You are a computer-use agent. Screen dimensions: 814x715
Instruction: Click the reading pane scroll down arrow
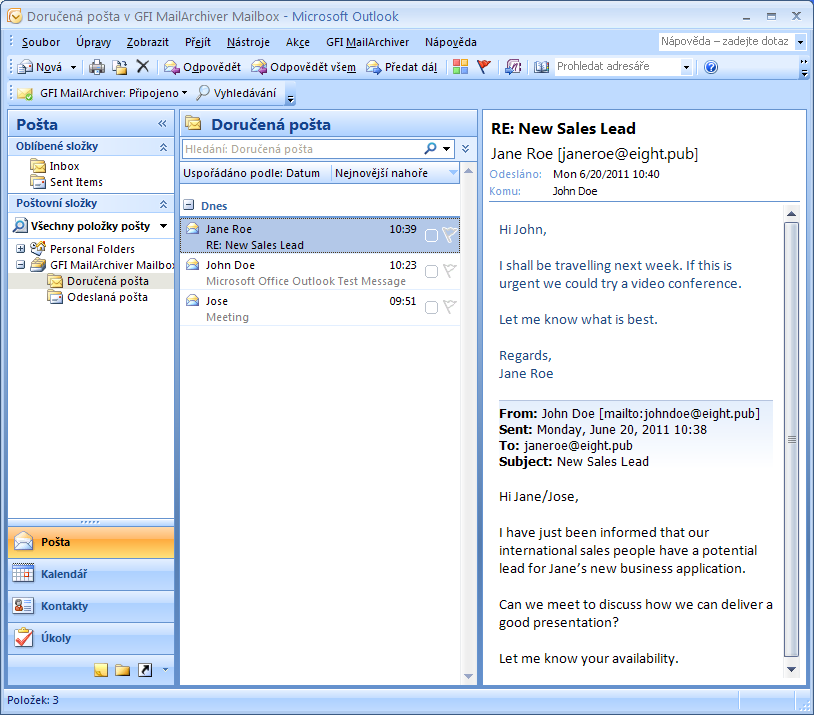click(791, 670)
